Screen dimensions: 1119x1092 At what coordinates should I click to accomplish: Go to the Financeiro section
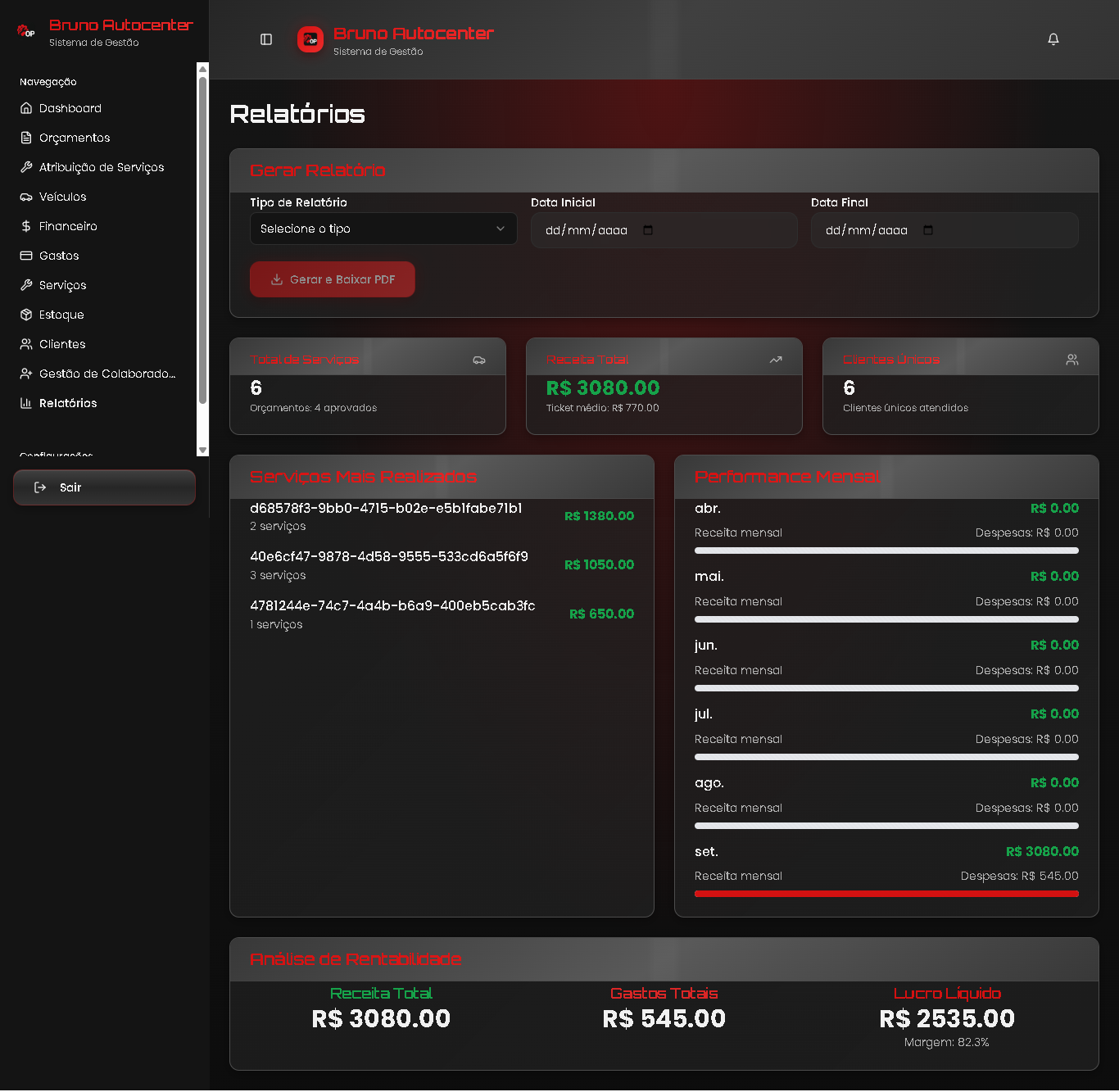[68, 226]
